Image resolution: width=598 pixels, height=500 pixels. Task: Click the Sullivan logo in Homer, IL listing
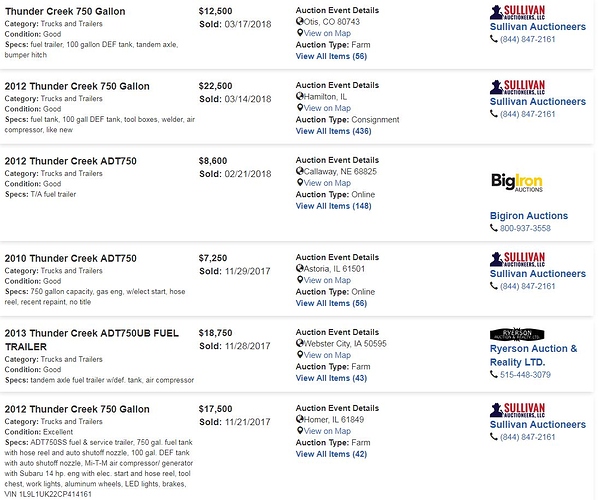[x=517, y=410]
